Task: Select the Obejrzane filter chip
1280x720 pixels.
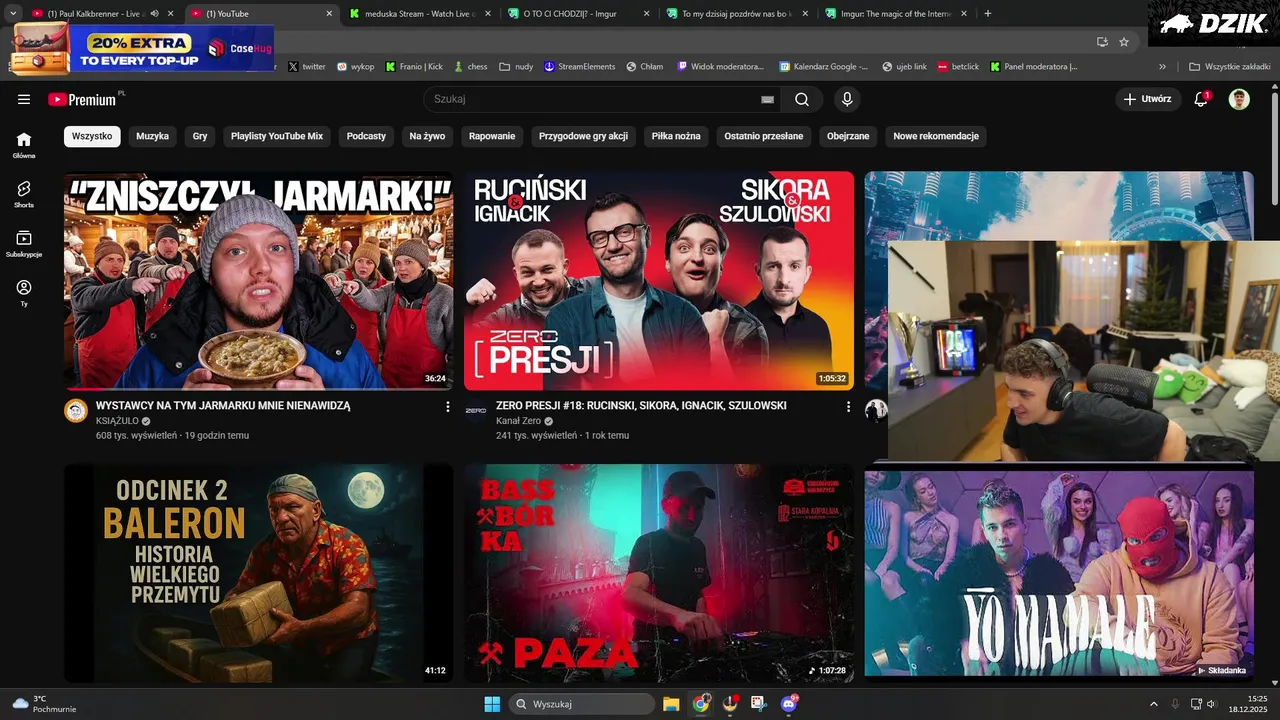Action: pos(848,136)
